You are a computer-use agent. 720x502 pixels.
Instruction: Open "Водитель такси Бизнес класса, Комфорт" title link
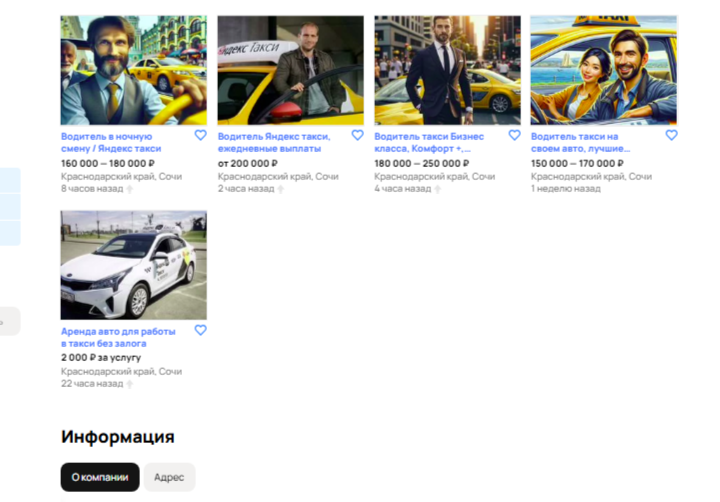429,142
